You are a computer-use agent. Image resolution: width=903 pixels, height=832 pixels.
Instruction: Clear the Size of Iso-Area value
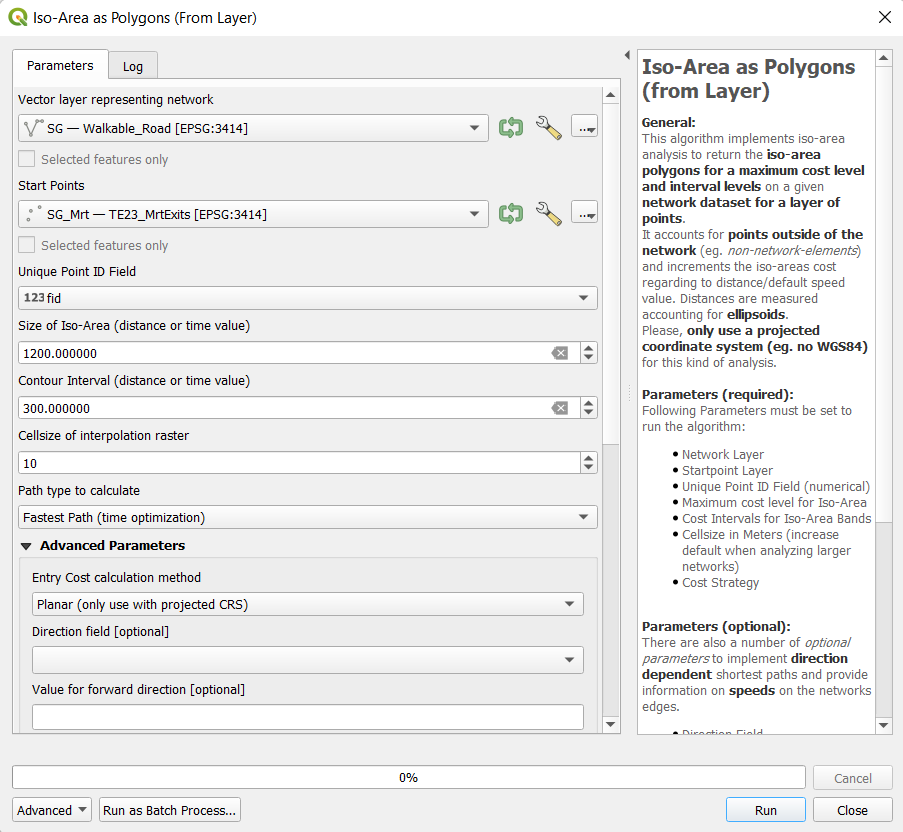pyautogui.click(x=560, y=353)
